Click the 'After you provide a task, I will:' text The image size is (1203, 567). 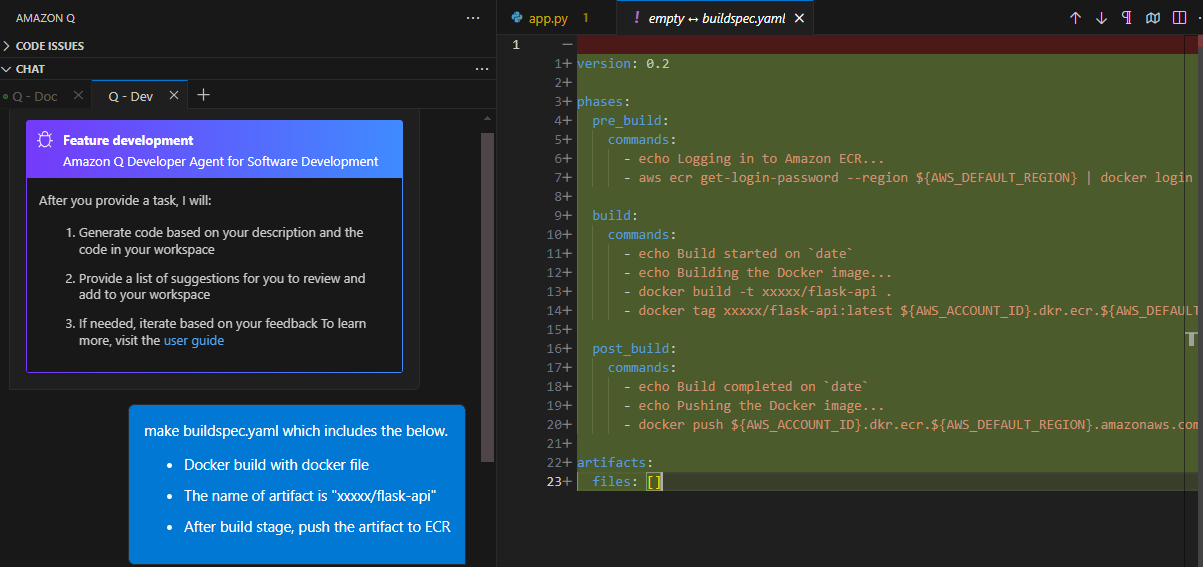coord(125,200)
